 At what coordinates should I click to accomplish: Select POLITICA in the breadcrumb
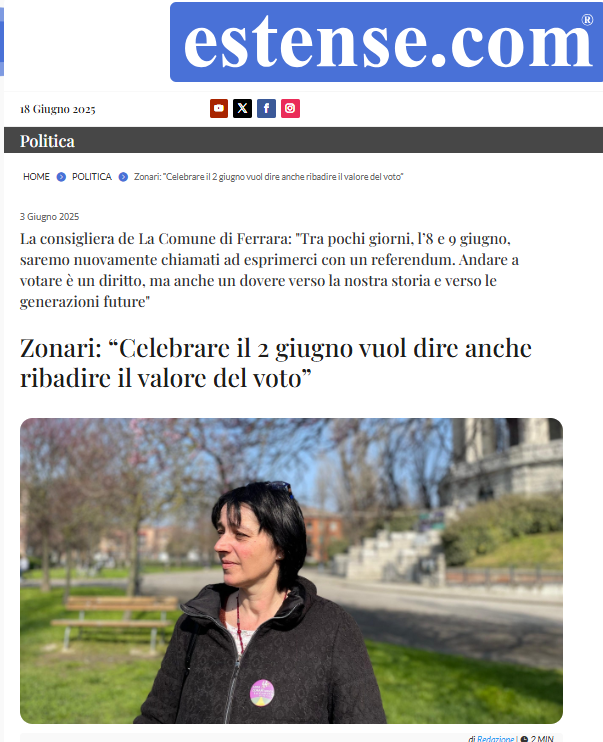92,177
